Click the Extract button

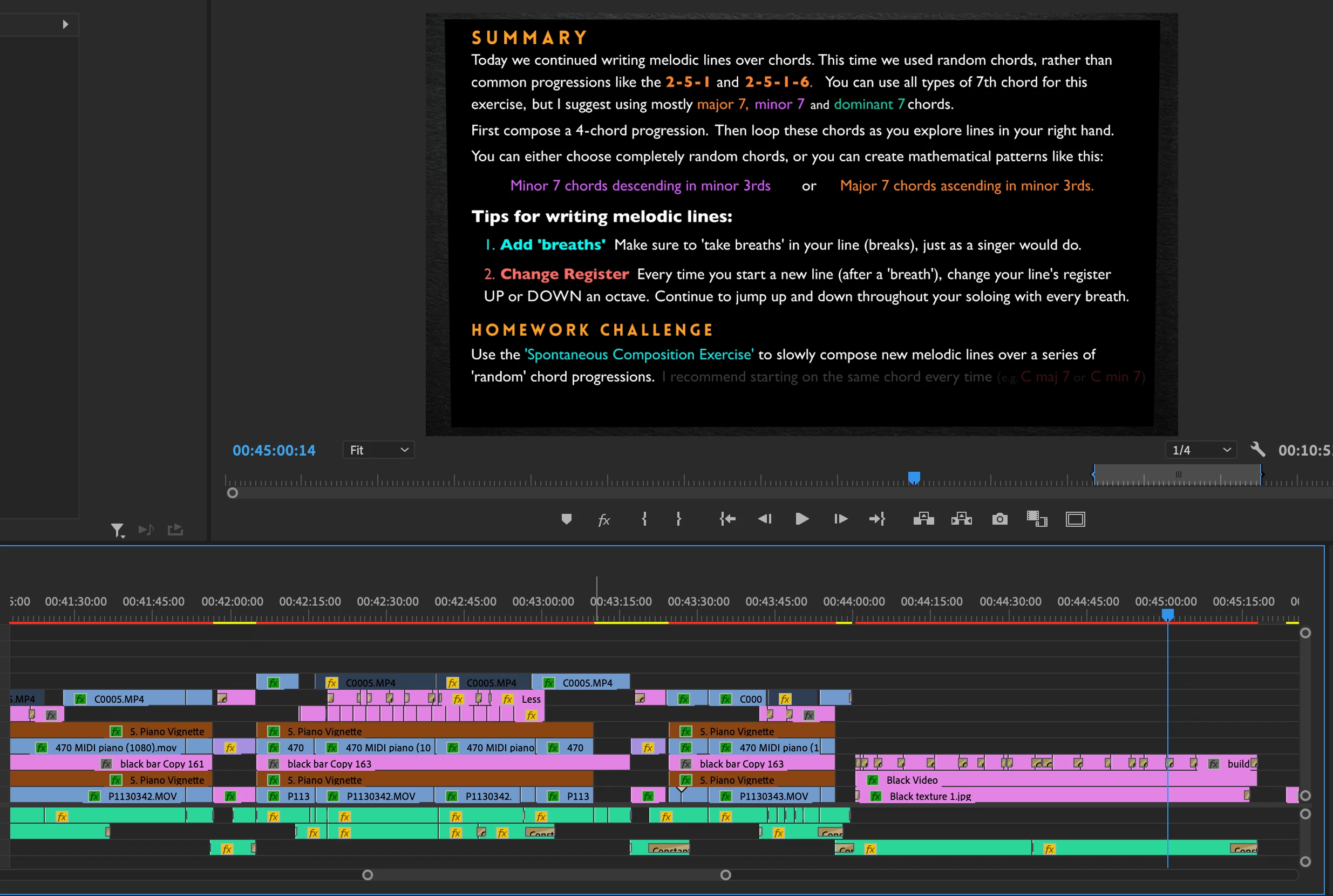[961, 519]
